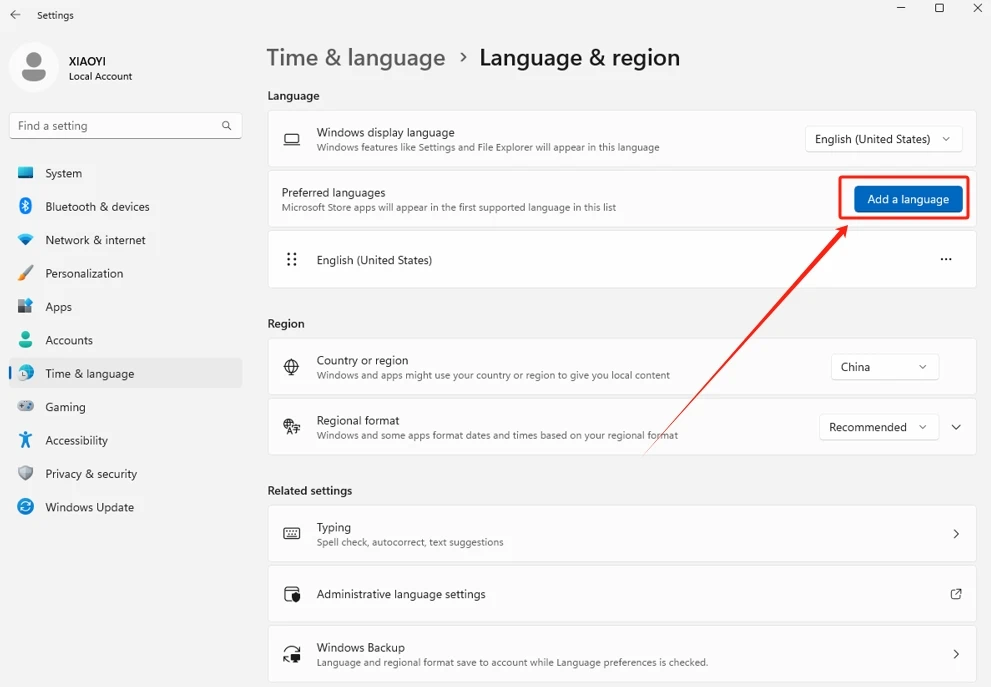Click the Windows Update refresh icon
This screenshot has height=687, width=991.
[25, 507]
